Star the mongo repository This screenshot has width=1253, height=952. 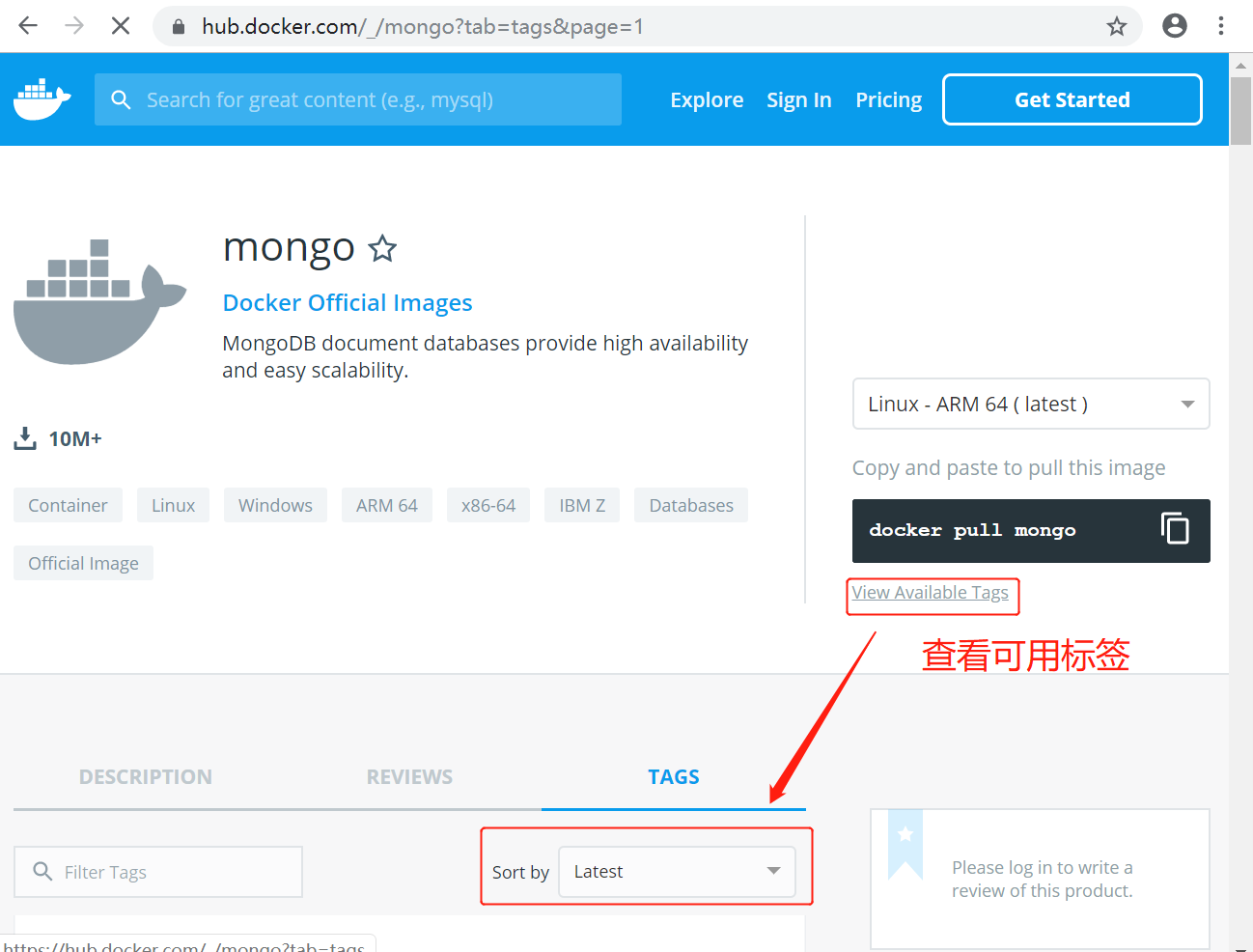tap(383, 249)
